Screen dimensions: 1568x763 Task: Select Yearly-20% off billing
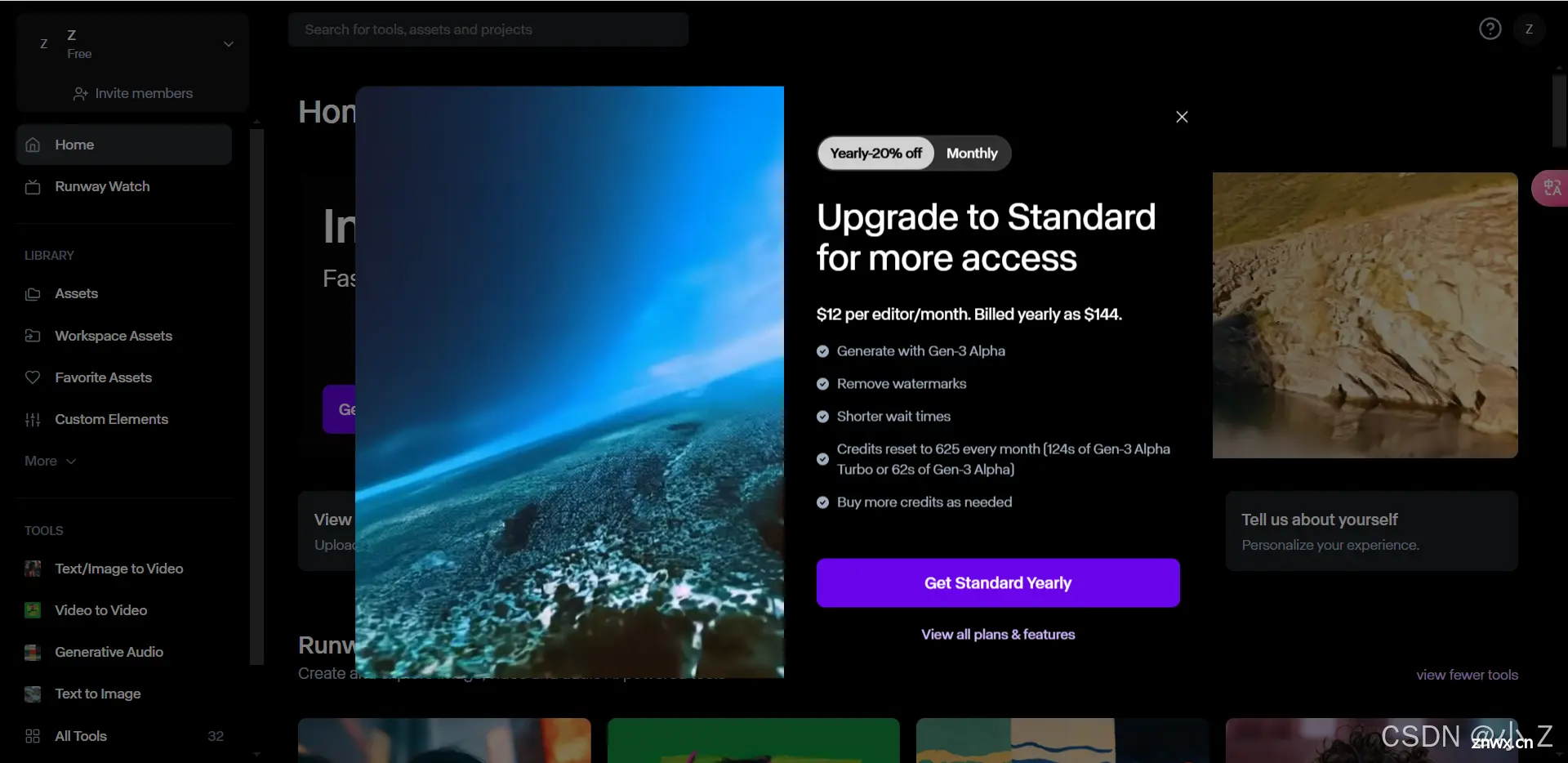875,154
